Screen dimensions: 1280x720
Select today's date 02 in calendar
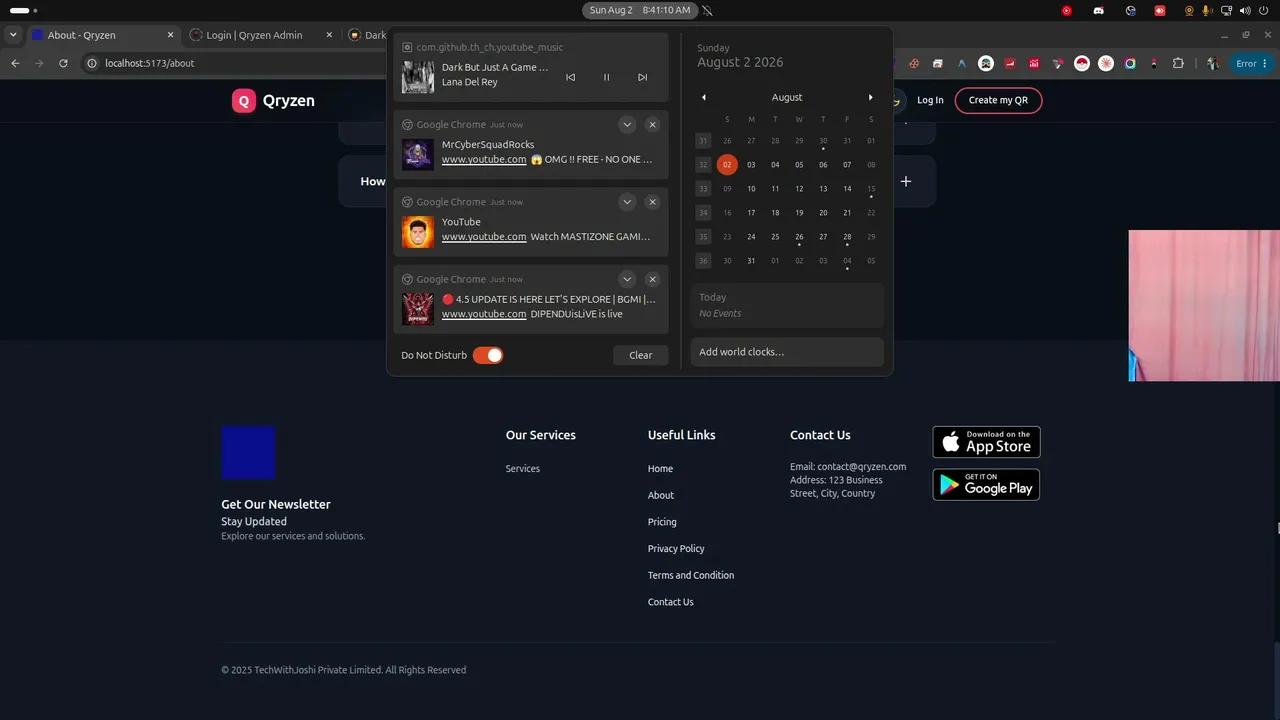tap(727, 165)
